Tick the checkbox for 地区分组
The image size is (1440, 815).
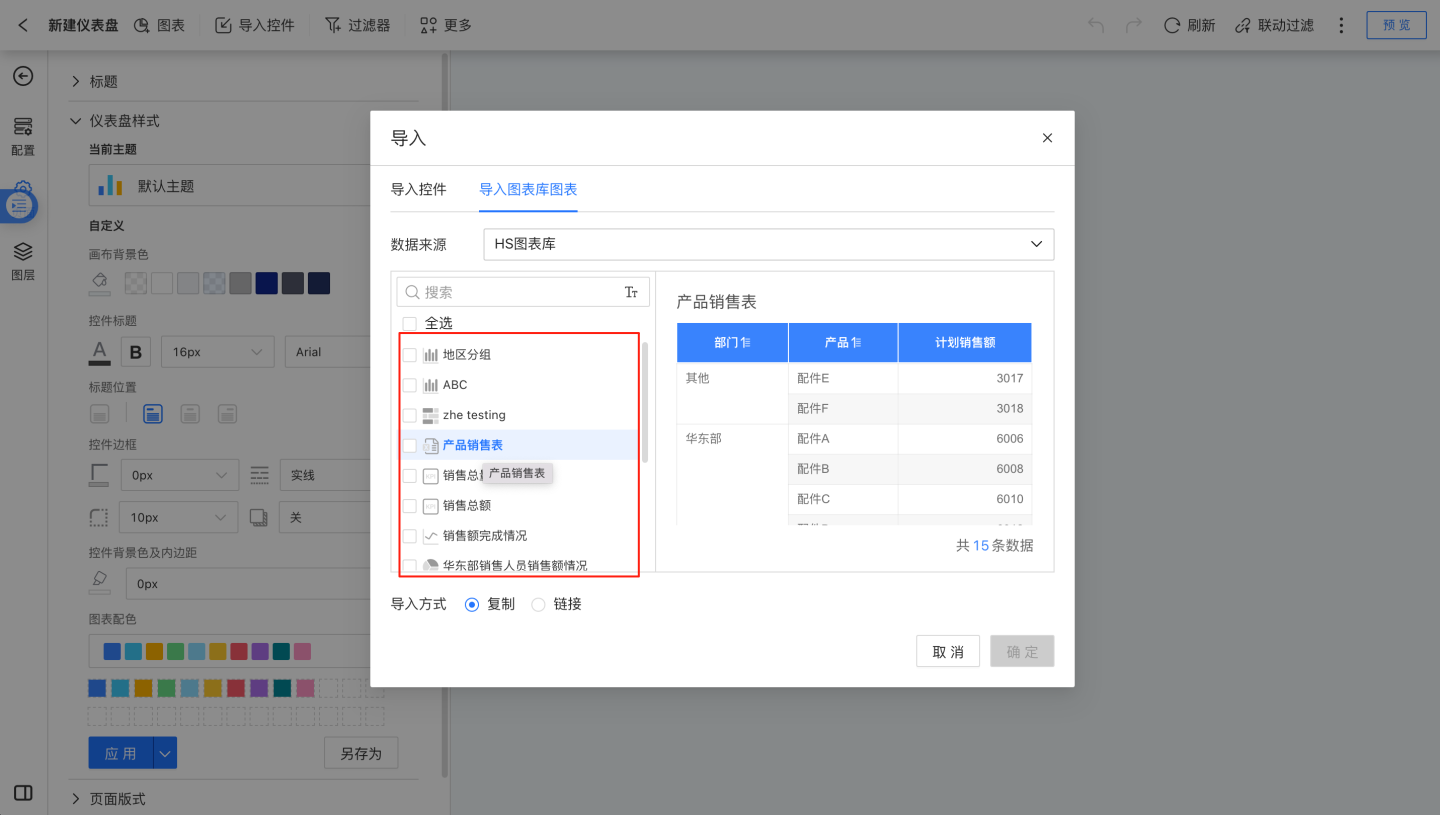[410, 355]
